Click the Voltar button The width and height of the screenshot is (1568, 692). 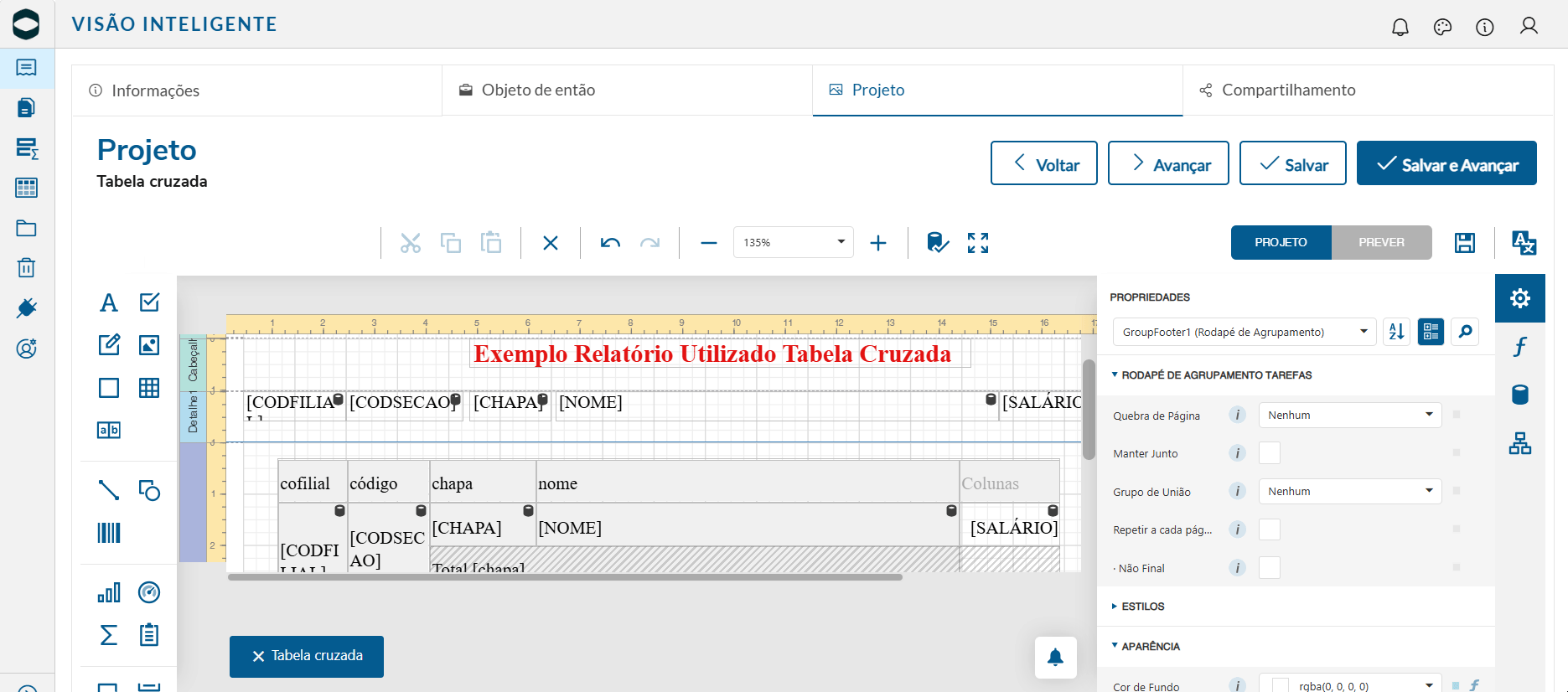click(x=1044, y=163)
